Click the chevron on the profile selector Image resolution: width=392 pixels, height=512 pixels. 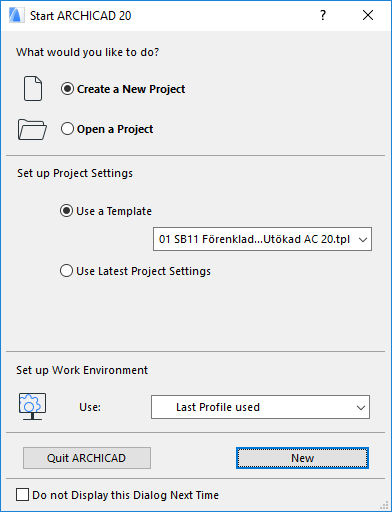pos(361,407)
